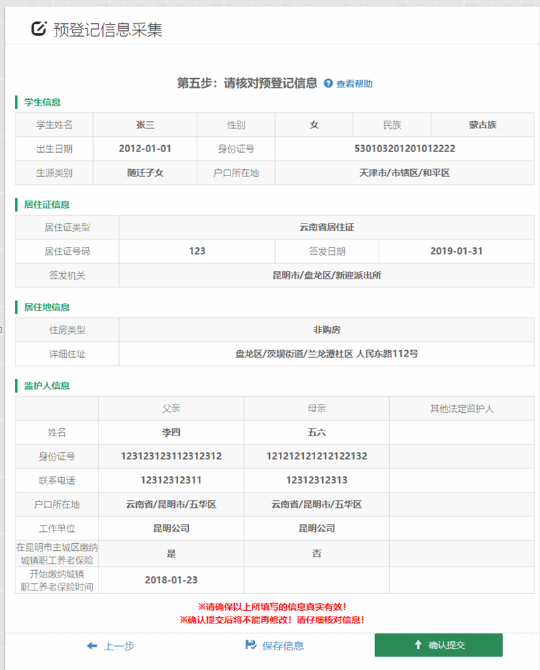Click the save icon before 保存信息
Viewport: 540px width, 670px height.
point(251,645)
